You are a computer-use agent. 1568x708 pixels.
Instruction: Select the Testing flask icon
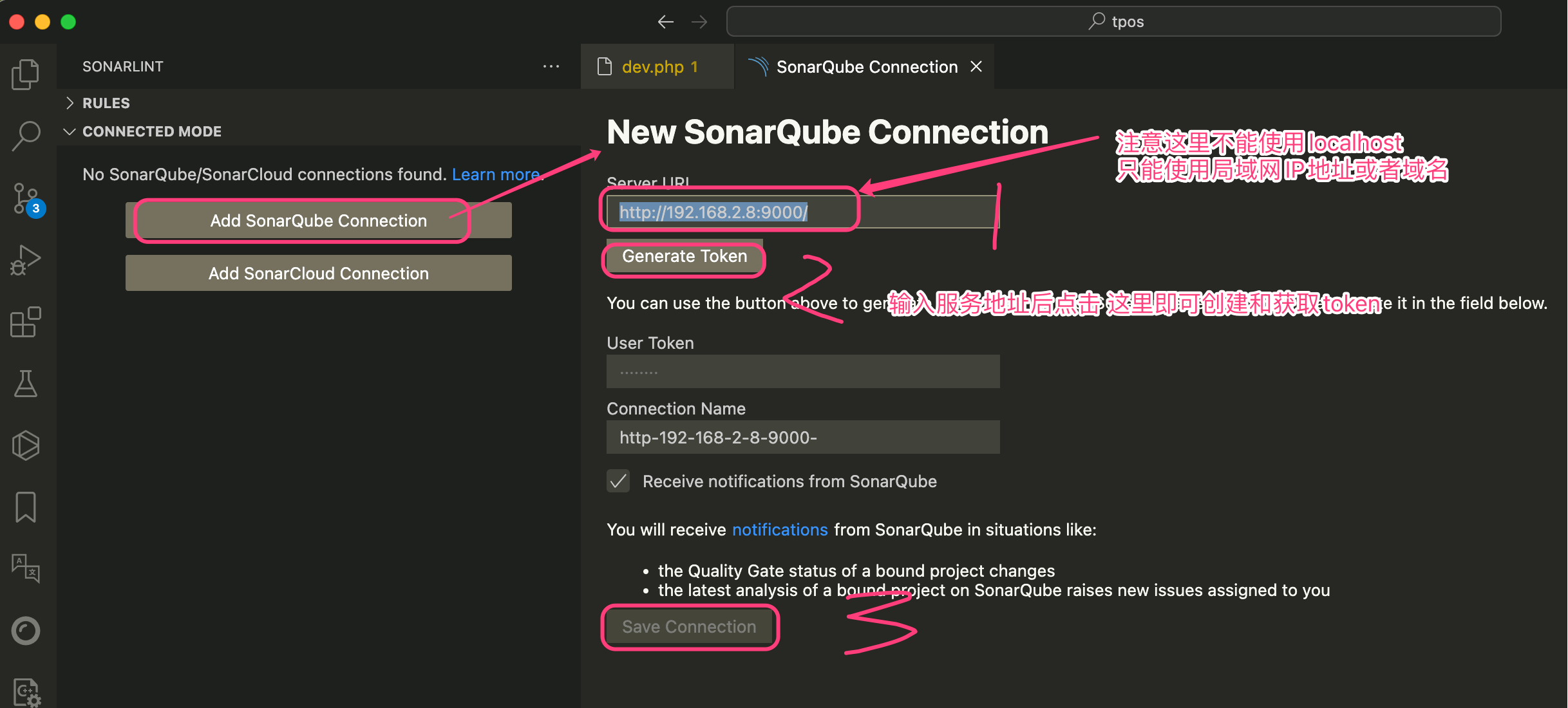coord(26,383)
